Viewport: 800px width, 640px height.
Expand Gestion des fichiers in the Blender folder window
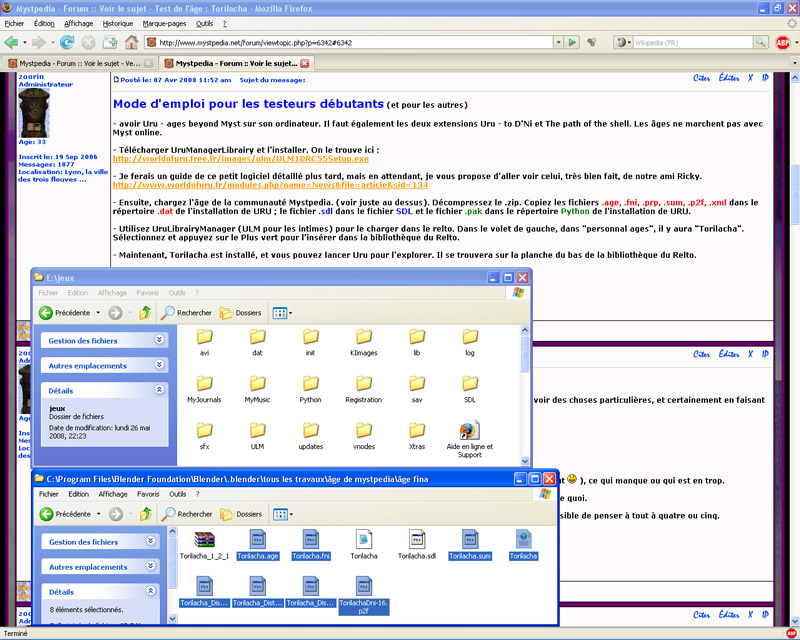(151, 541)
